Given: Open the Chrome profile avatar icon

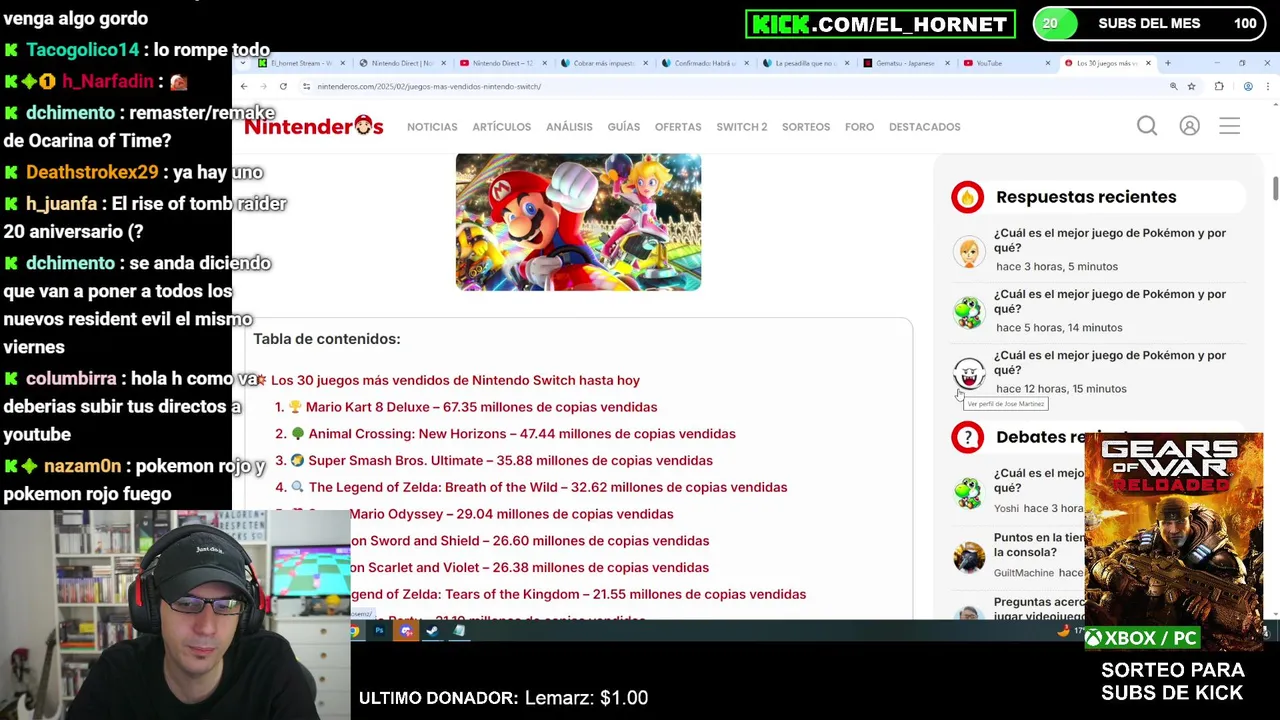Looking at the screenshot, I should 1248,86.
